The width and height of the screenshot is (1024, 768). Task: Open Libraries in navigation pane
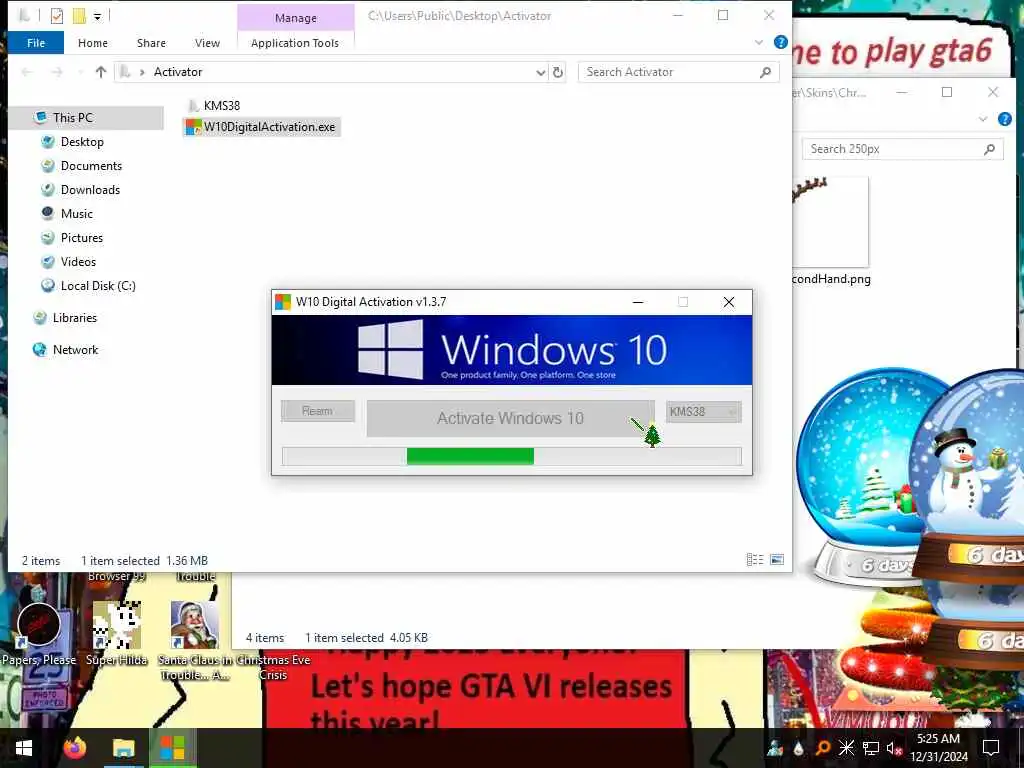(x=74, y=318)
